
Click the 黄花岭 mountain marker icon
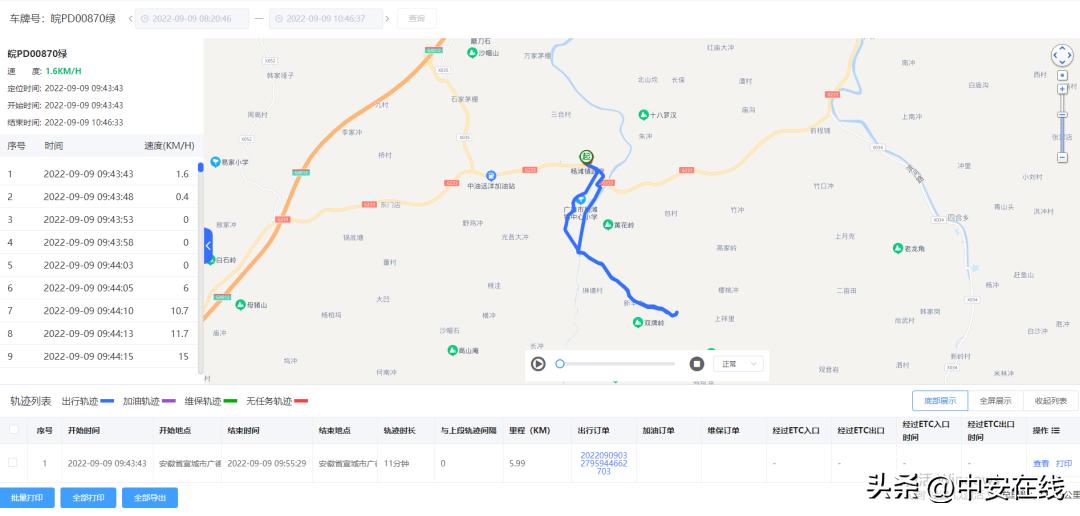608,225
